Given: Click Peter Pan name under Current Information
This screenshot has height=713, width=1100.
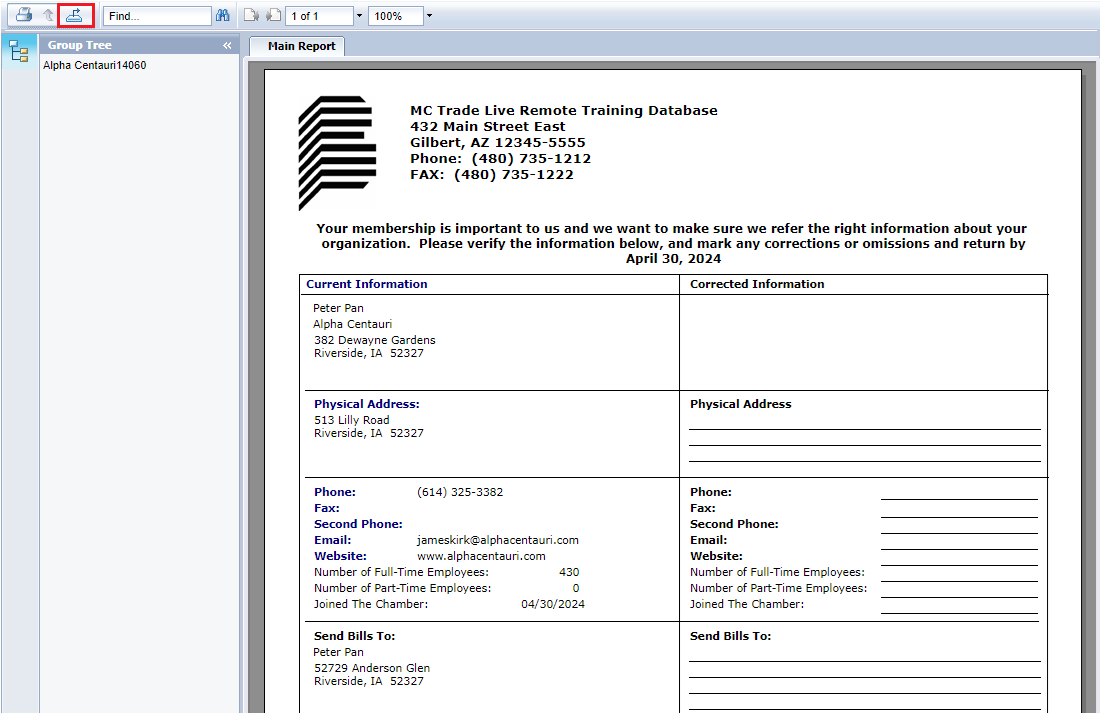Looking at the screenshot, I should (x=338, y=308).
